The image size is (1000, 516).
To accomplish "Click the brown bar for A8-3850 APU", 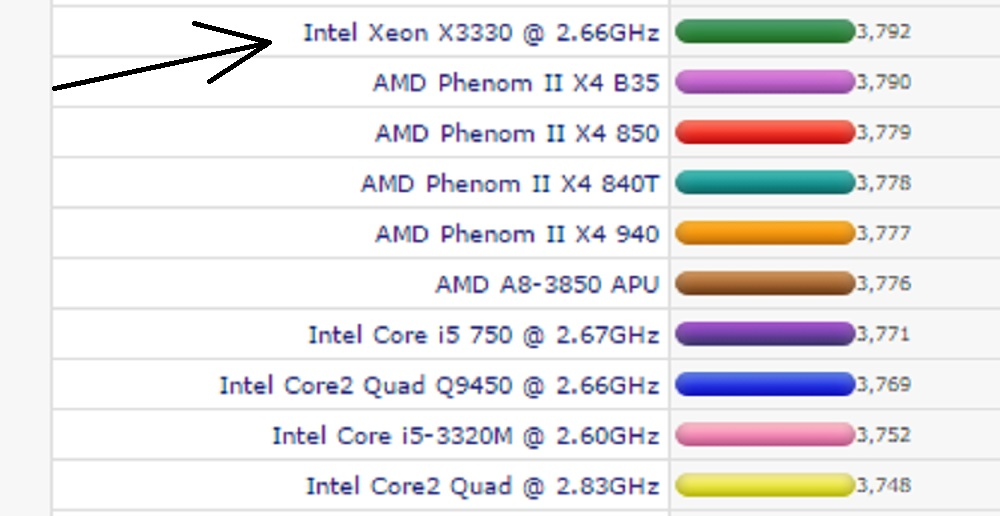I will coord(765,284).
